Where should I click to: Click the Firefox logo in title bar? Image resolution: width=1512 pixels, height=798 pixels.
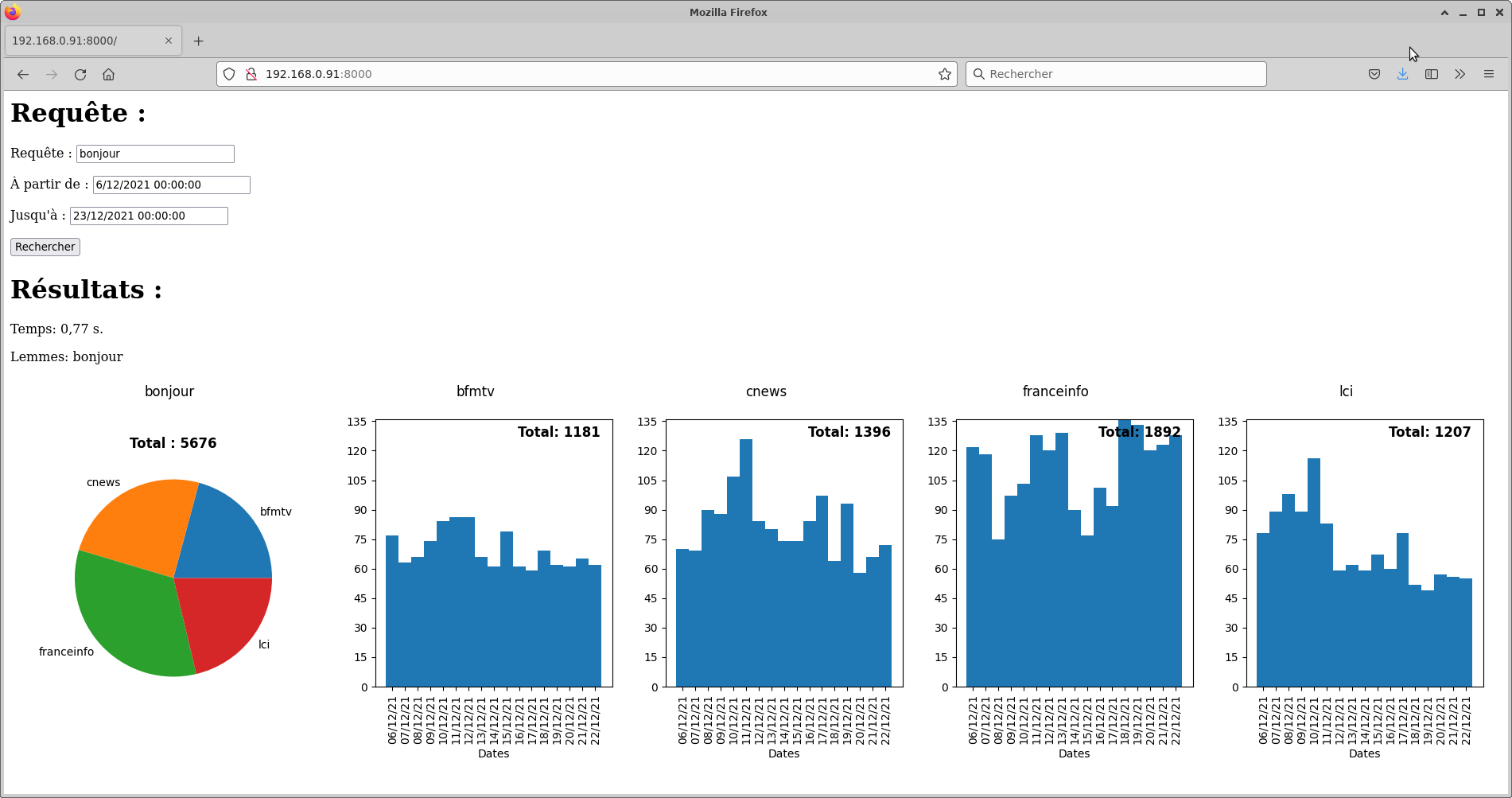(12, 12)
